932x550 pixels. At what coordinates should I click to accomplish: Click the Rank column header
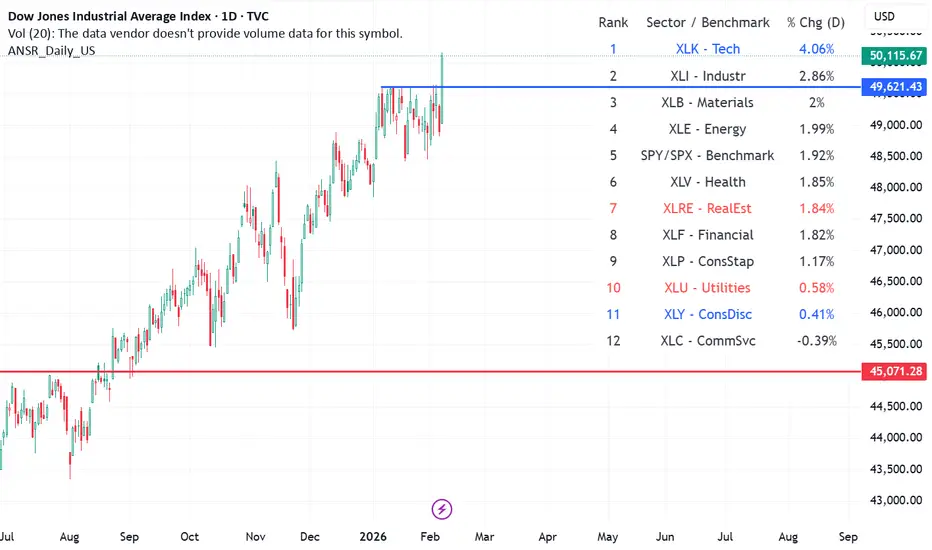click(x=613, y=22)
